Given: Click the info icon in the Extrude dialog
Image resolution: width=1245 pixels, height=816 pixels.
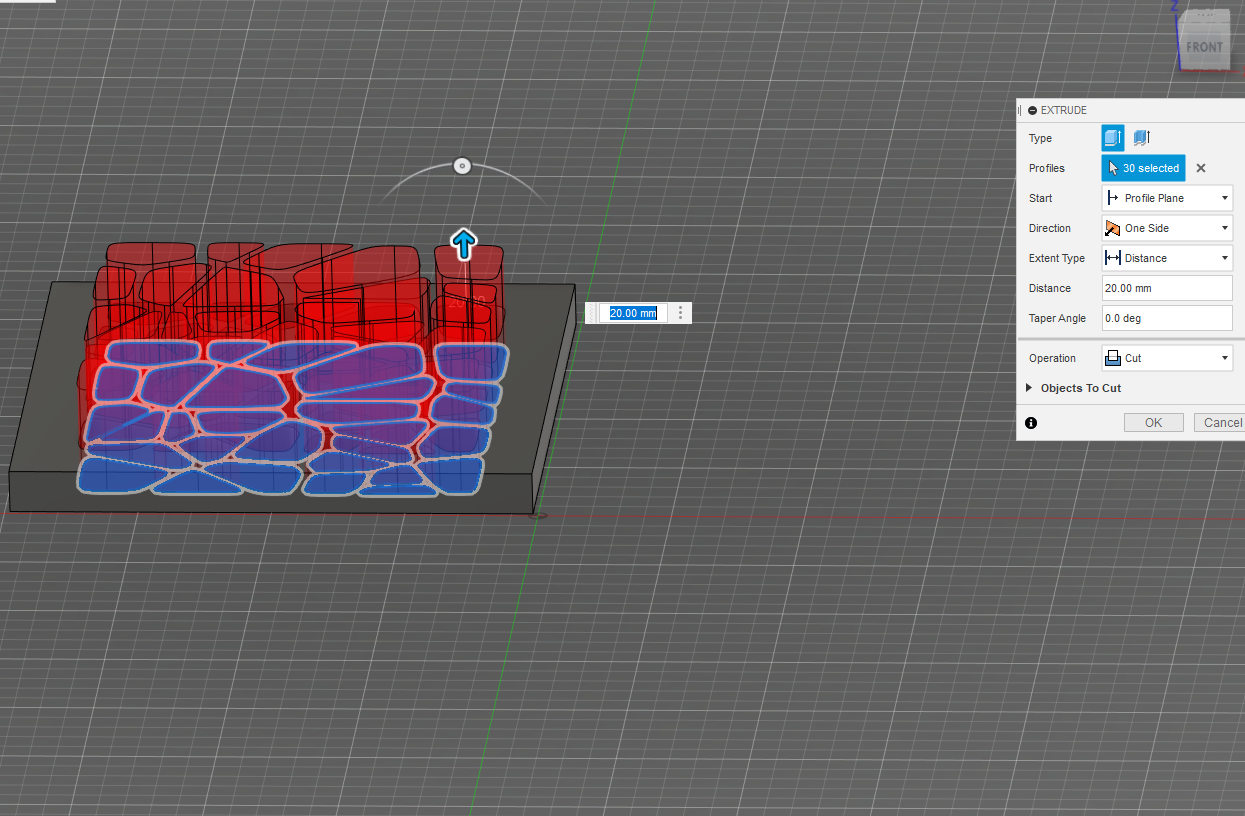Looking at the screenshot, I should pos(1030,422).
